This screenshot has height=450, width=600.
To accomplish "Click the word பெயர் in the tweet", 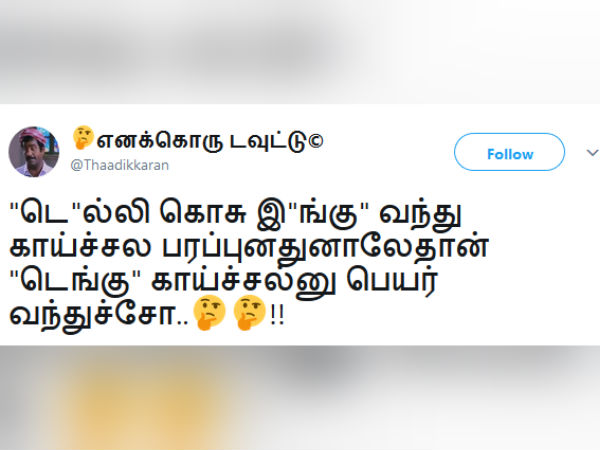I will click(x=392, y=282).
